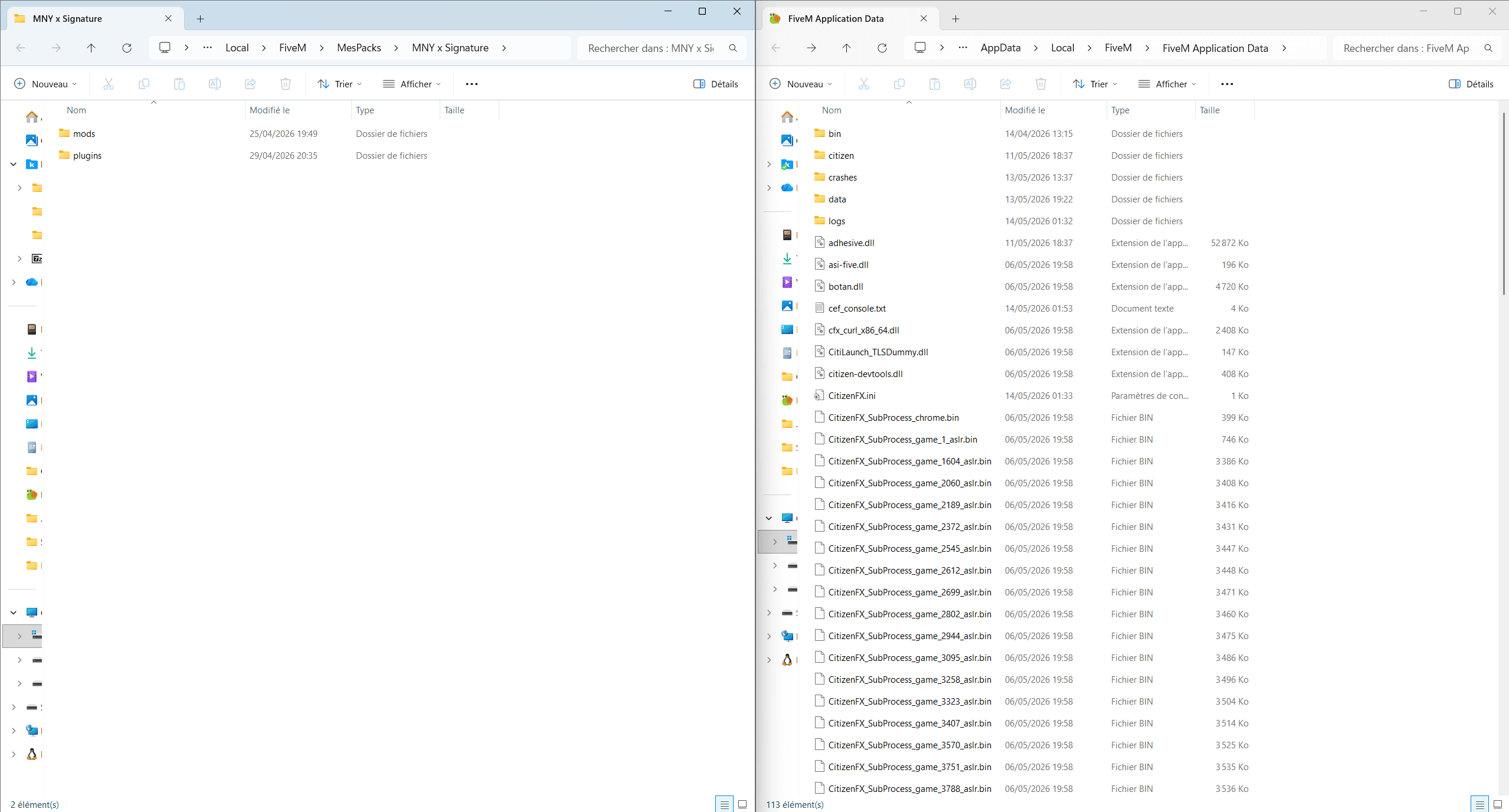Click MesPacks breadcrumb in address bar
This screenshot has width=1509, height=812.
[x=359, y=48]
